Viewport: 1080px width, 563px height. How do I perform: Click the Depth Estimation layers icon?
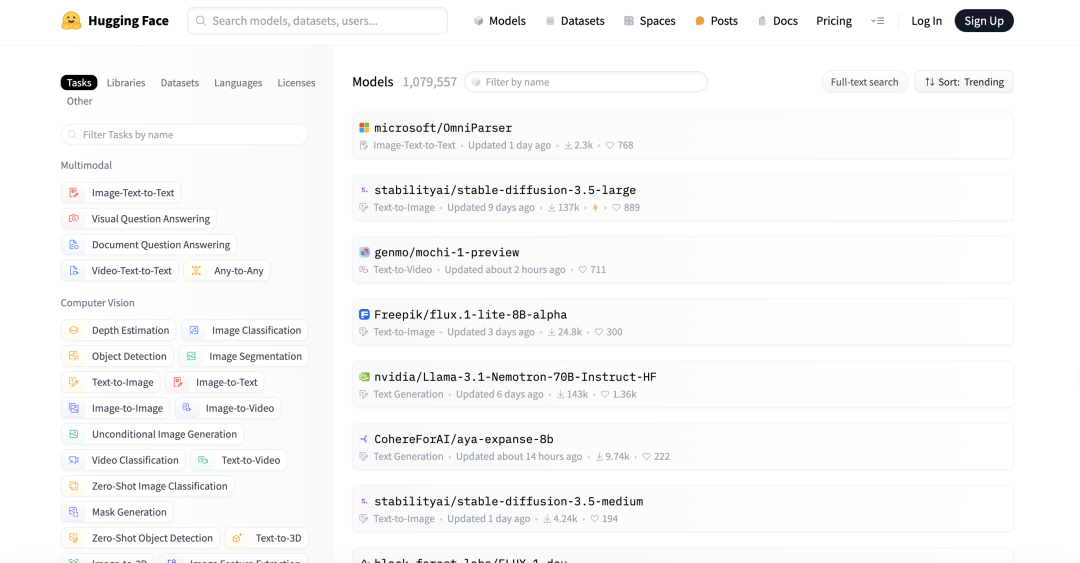[x=74, y=330]
